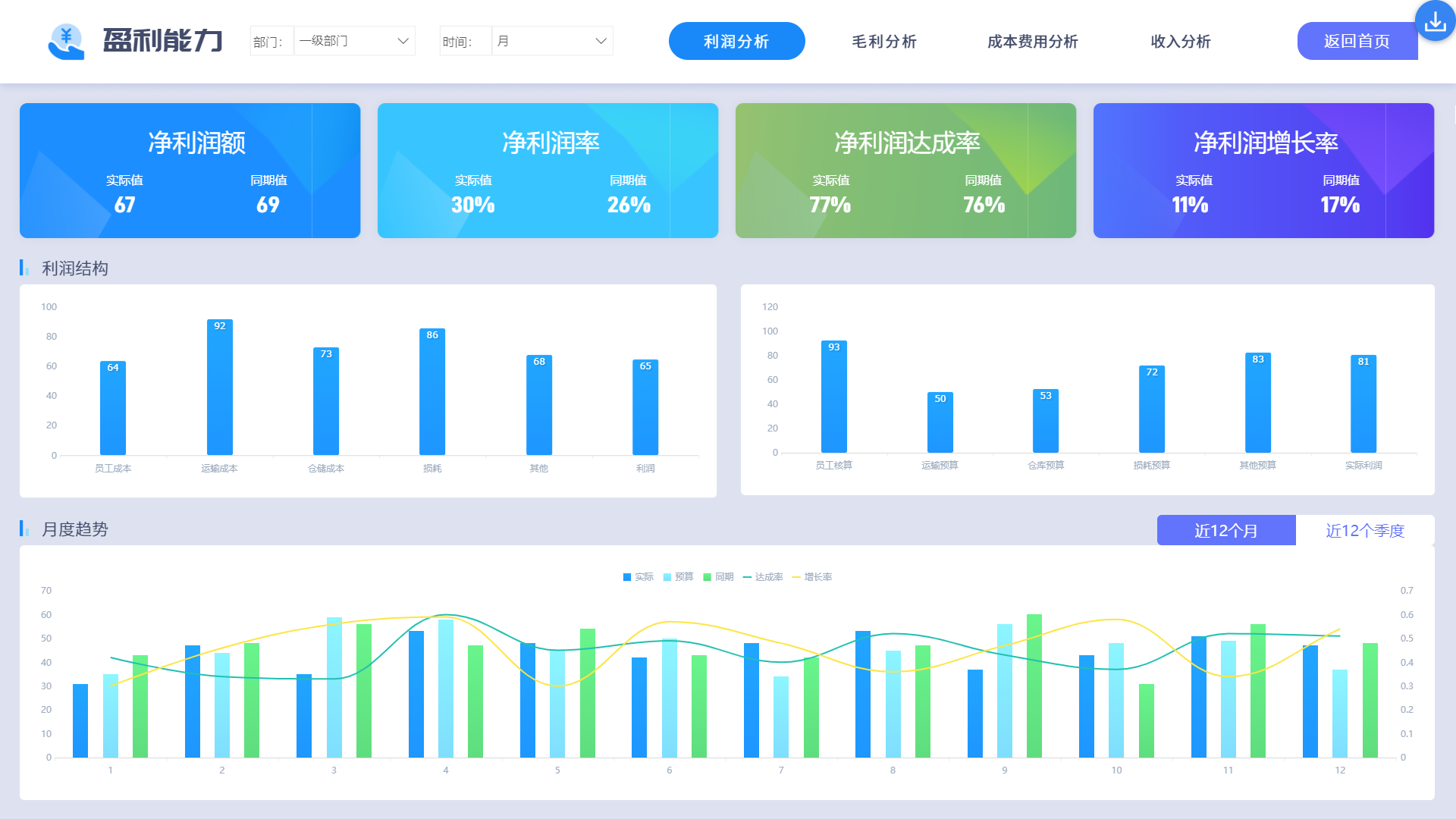Expand department list using chevron arrow

pyautogui.click(x=403, y=41)
